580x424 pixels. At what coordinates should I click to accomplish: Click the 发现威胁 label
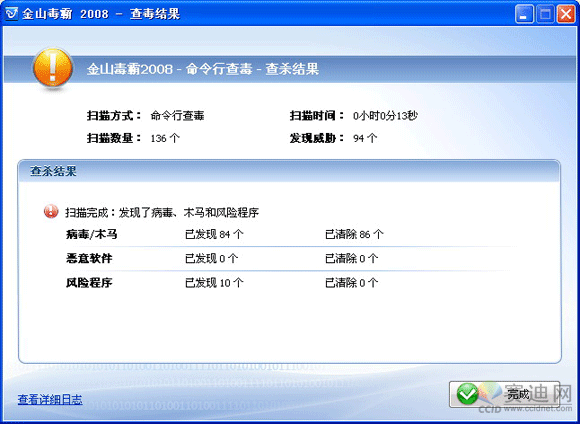317,138
